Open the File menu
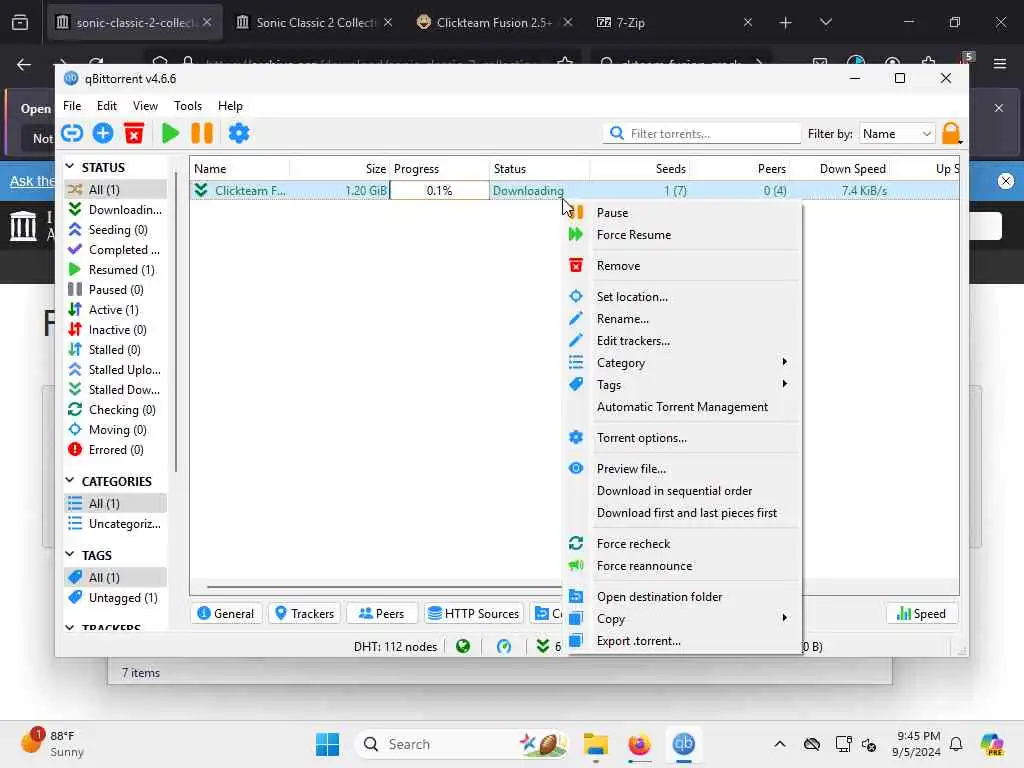Viewport: 1024px width, 768px height. pyautogui.click(x=72, y=106)
